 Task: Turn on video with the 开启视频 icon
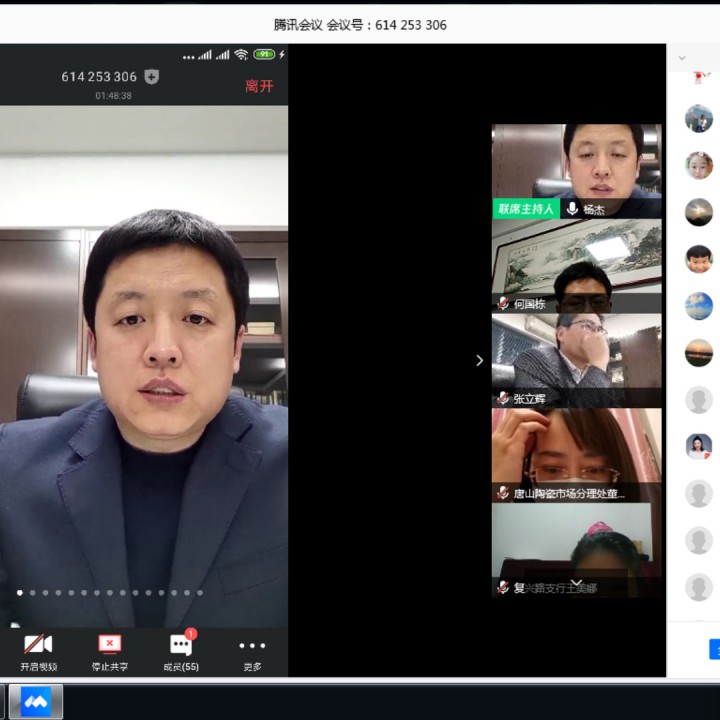click(x=38, y=651)
